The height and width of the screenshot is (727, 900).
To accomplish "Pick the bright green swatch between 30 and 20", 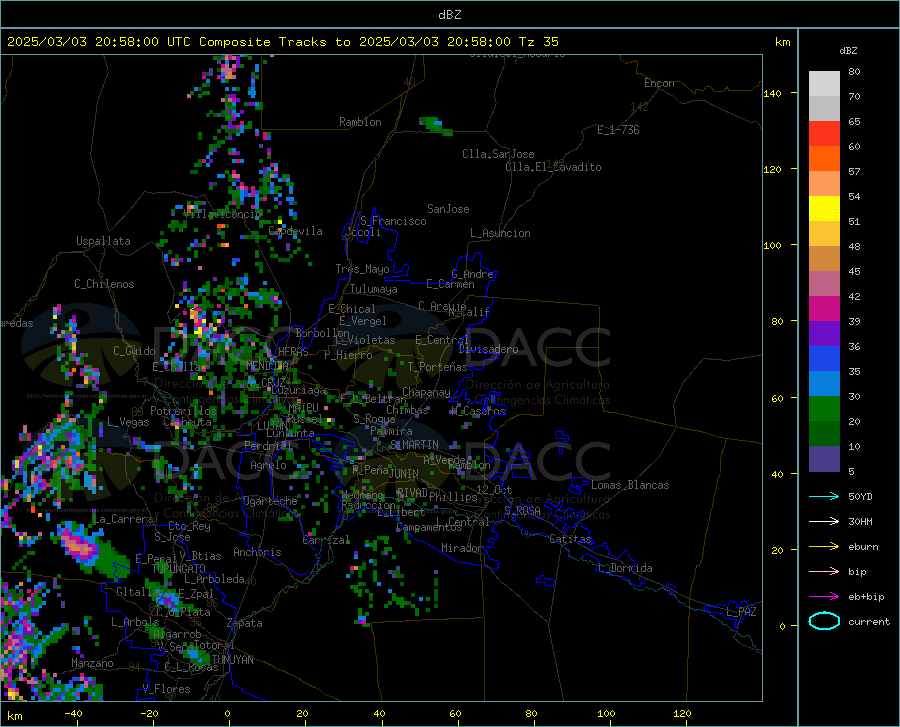I will (x=824, y=409).
